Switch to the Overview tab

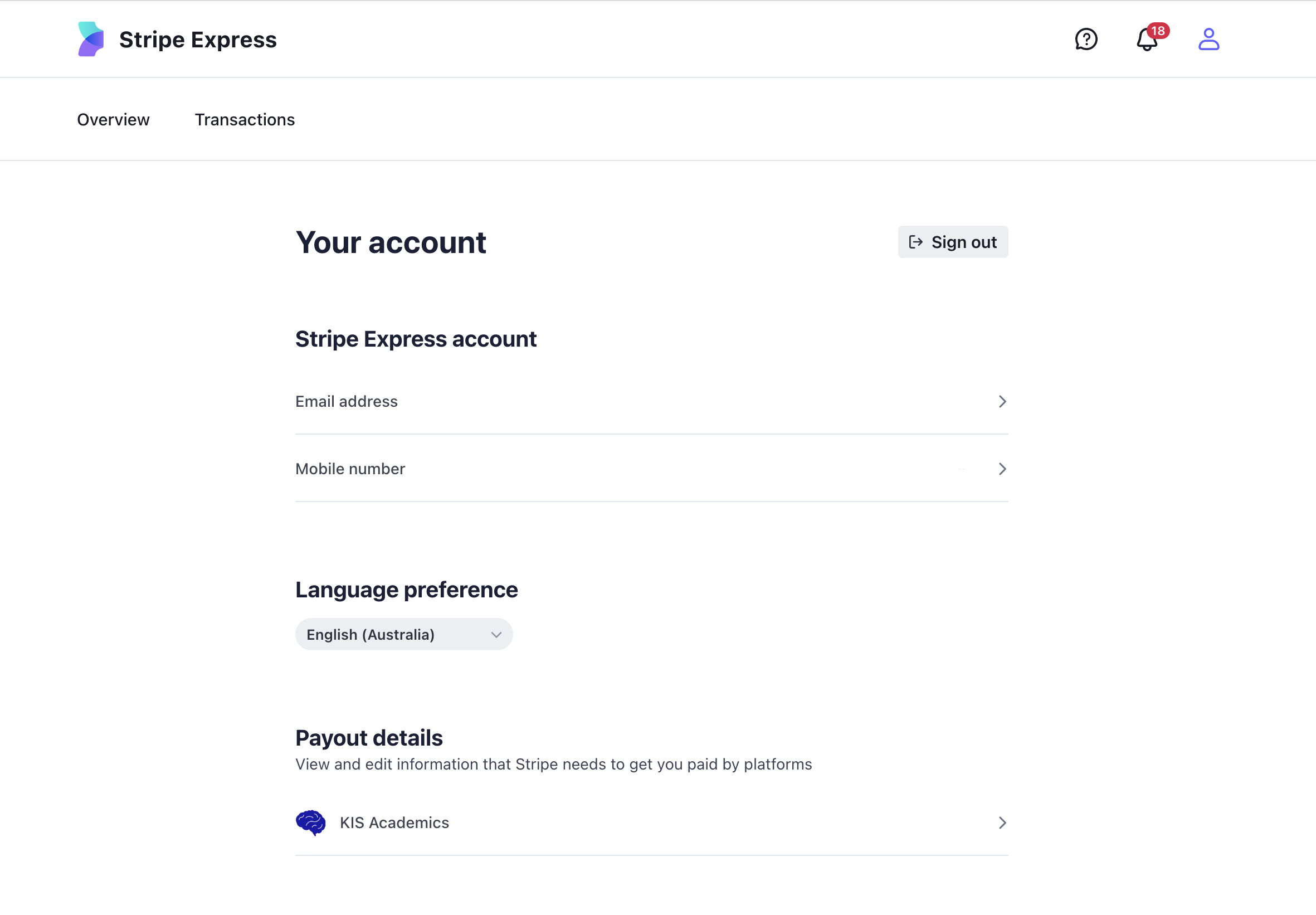(113, 120)
